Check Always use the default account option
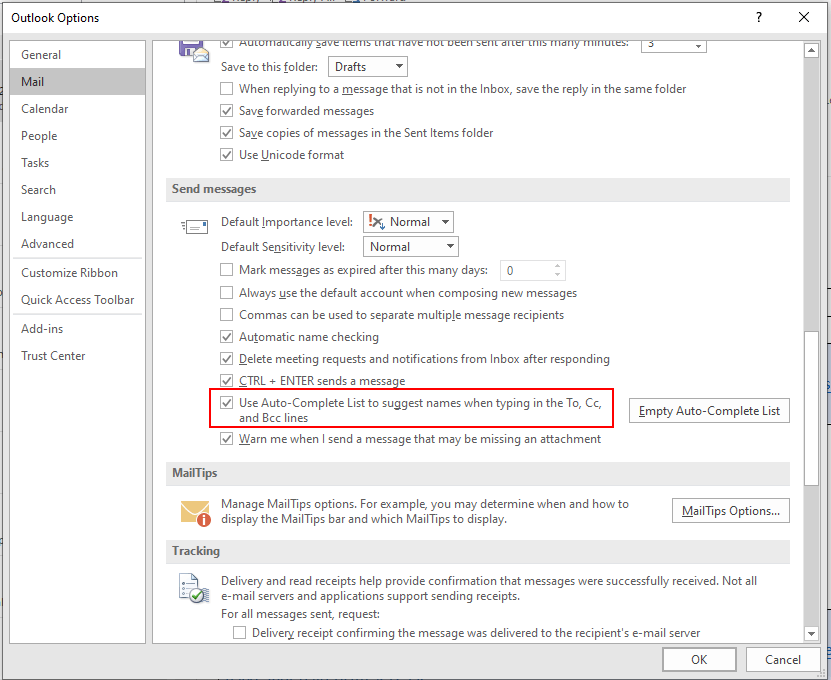 click(x=226, y=293)
